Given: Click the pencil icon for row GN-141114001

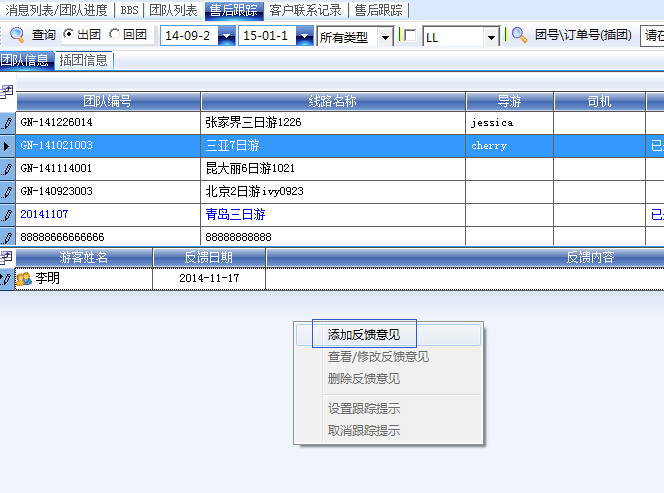Looking at the screenshot, I should coord(8,169).
